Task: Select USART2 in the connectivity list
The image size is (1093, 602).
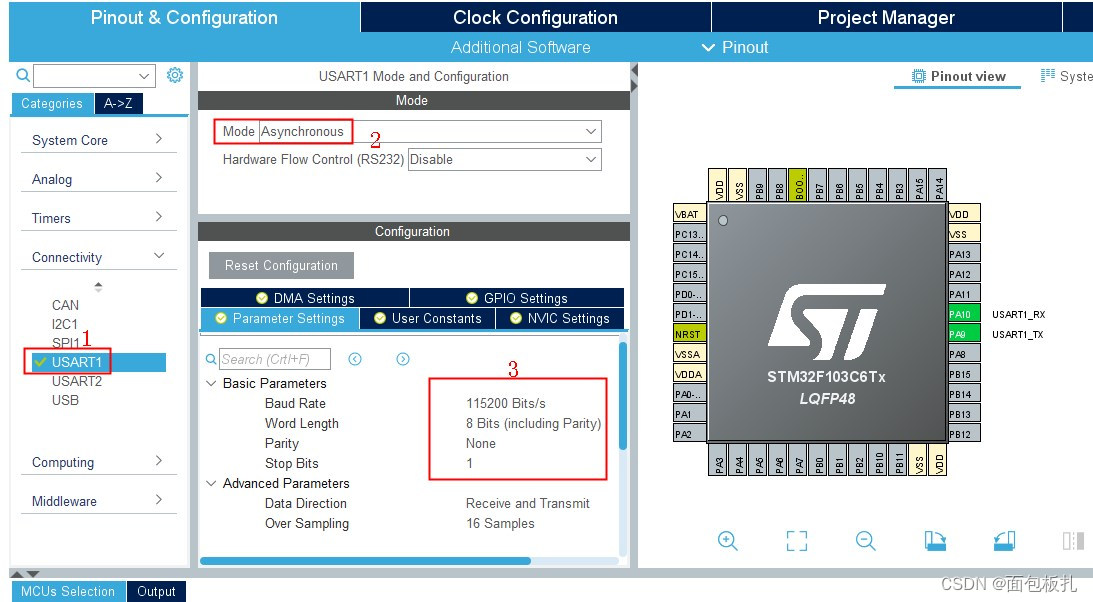Action: 77,381
